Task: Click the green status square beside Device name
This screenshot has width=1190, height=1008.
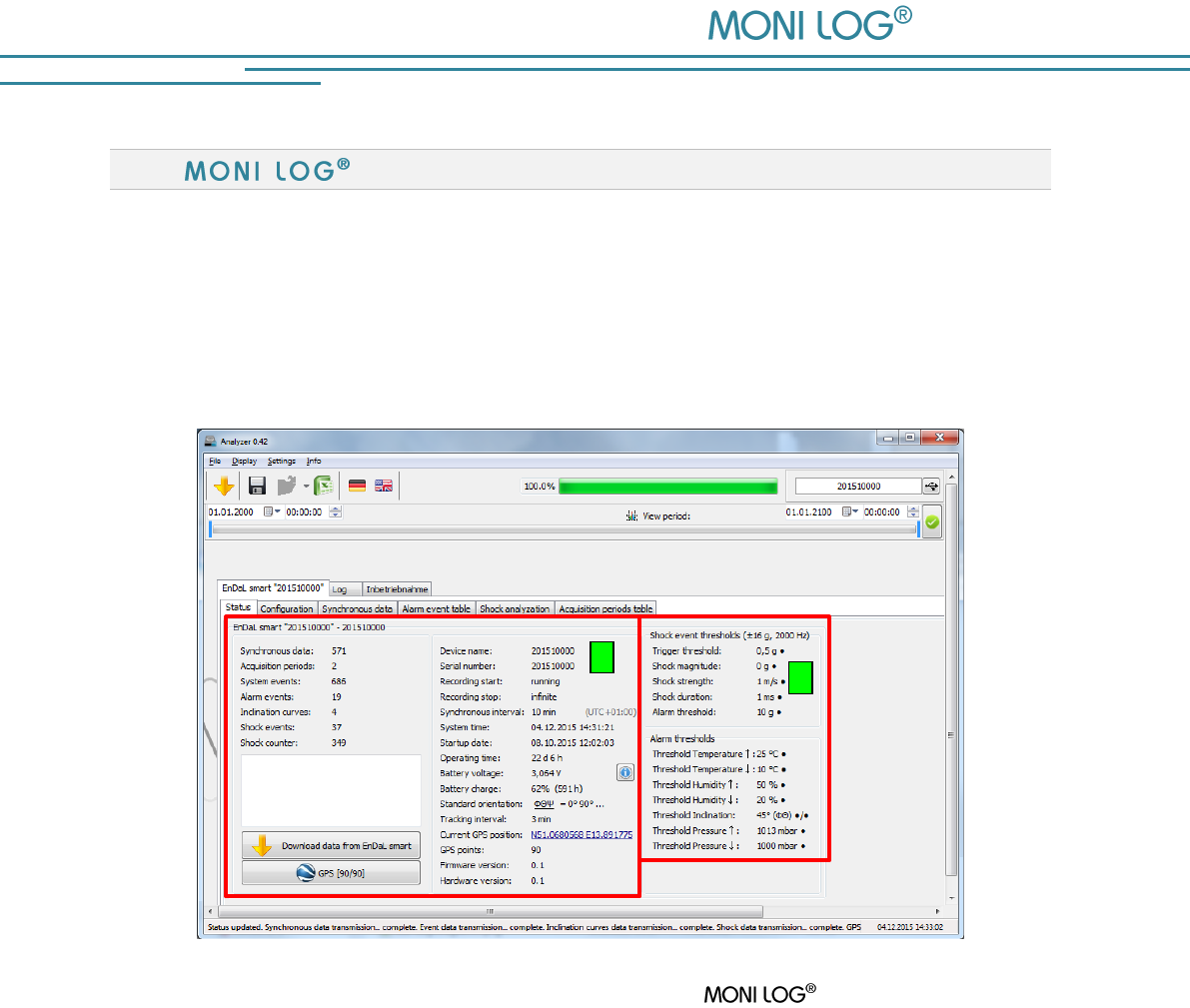Action: pos(601,657)
